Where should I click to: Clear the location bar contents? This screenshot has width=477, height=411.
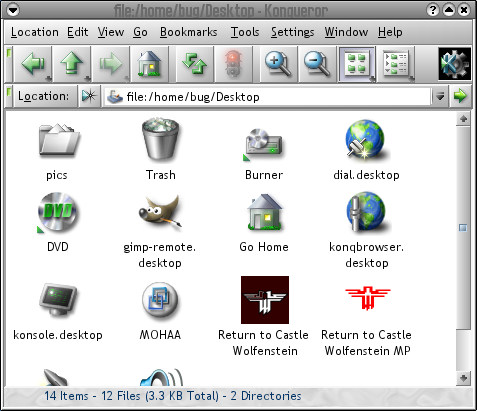(89, 96)
